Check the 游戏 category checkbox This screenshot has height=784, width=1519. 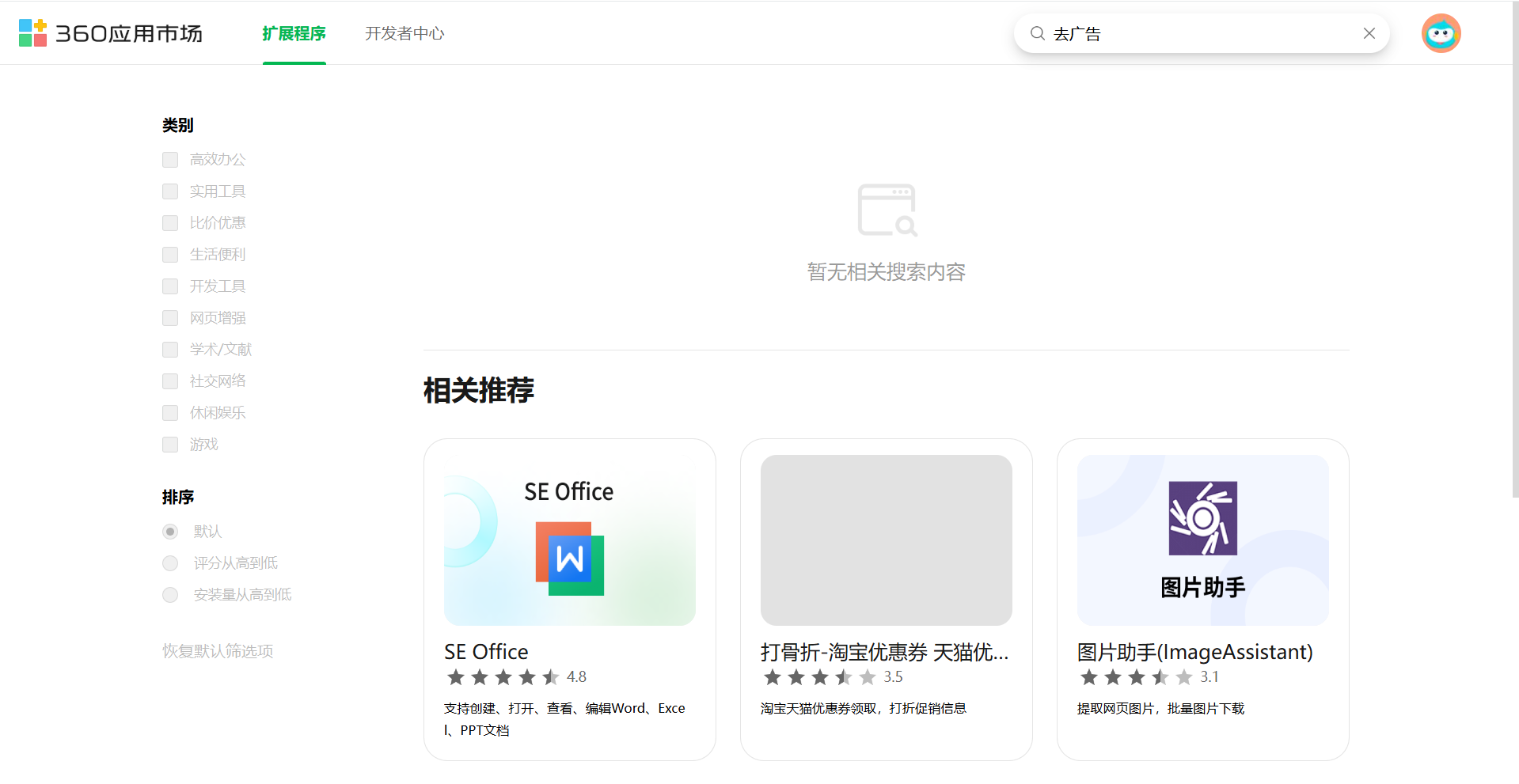170,445
